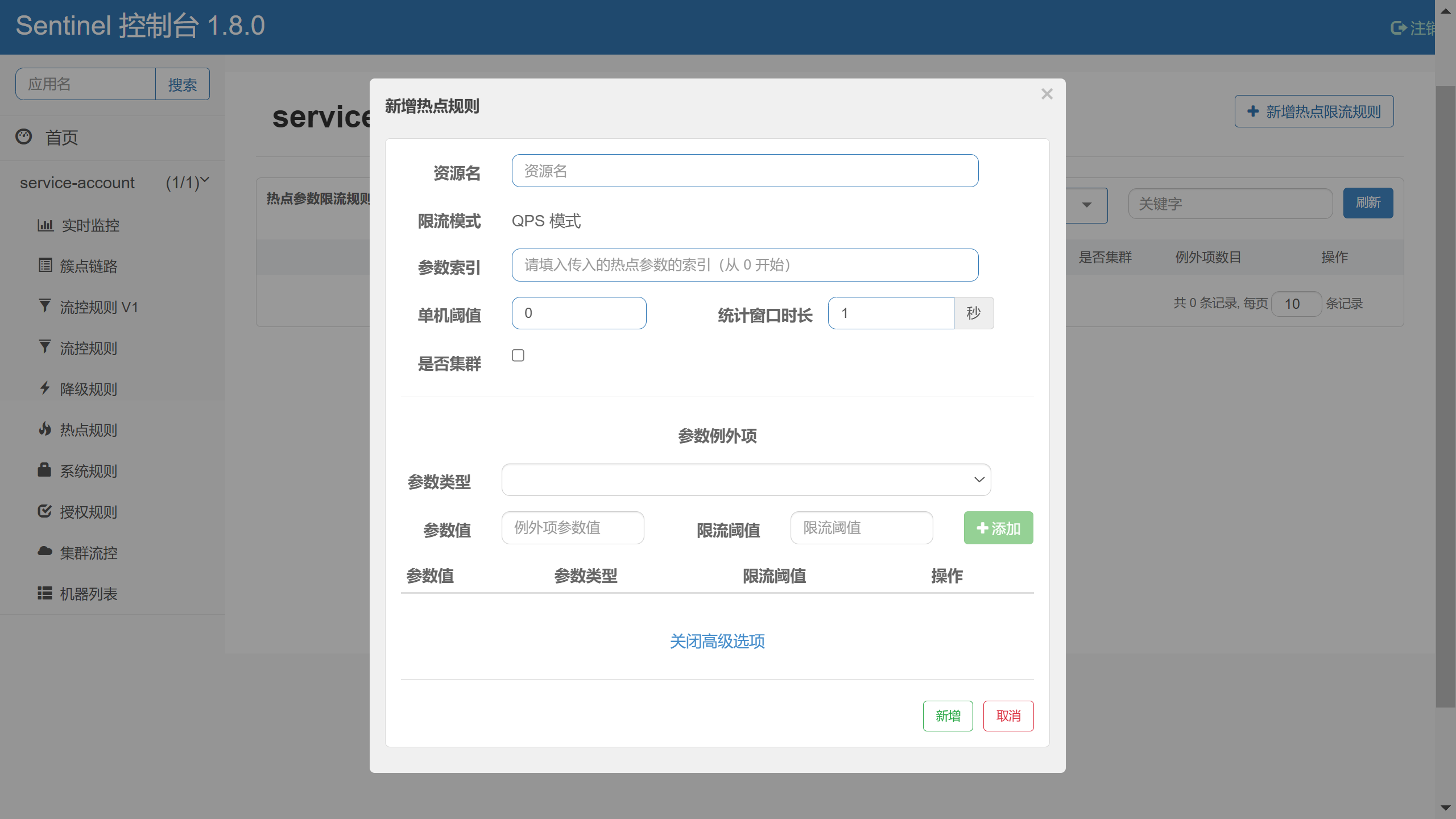Click the cloud icon for 集群流控
This screenshot has height=819, width=1456.
click(44, 551)
